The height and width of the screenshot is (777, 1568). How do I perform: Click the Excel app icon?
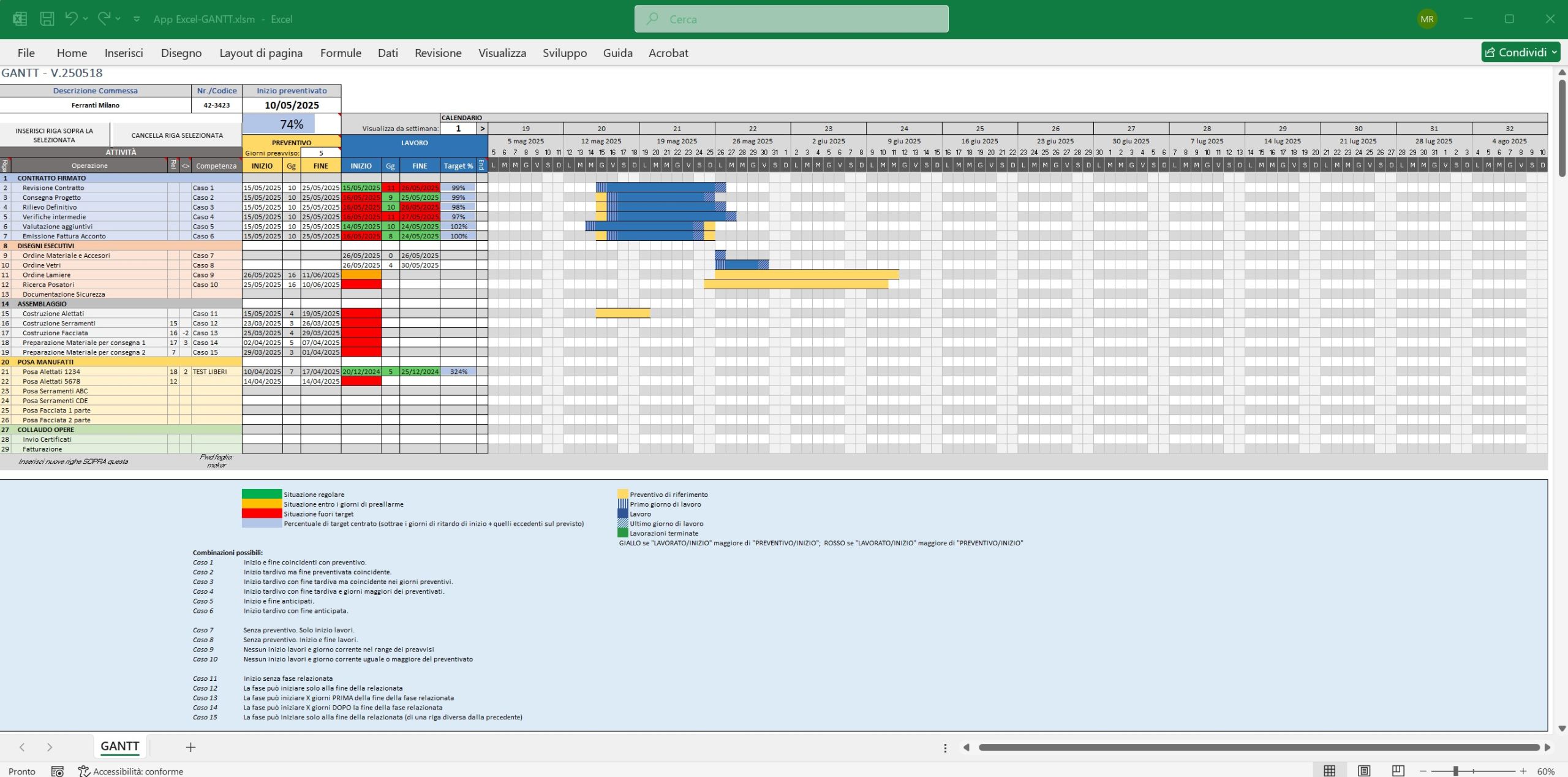pyautogui.click(x=20, y=19)
